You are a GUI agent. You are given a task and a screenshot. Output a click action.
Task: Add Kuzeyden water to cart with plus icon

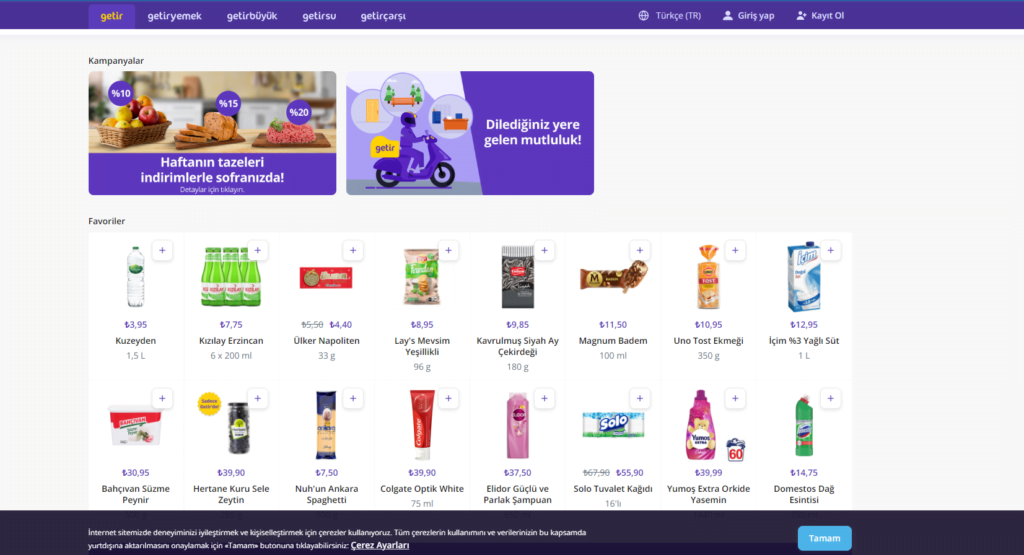click(x=162, y=250)
